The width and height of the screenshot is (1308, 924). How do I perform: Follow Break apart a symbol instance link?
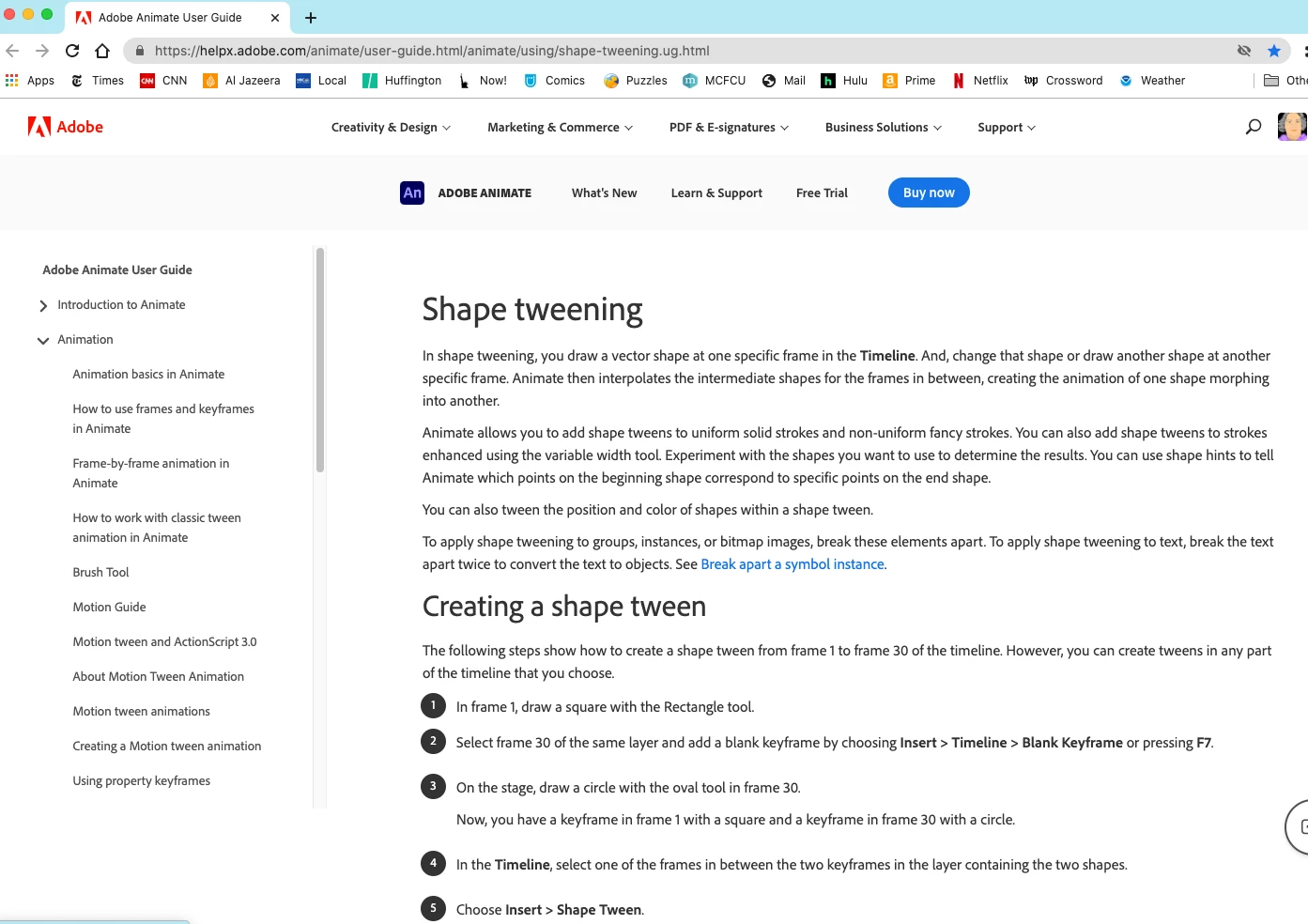(792, 564)
